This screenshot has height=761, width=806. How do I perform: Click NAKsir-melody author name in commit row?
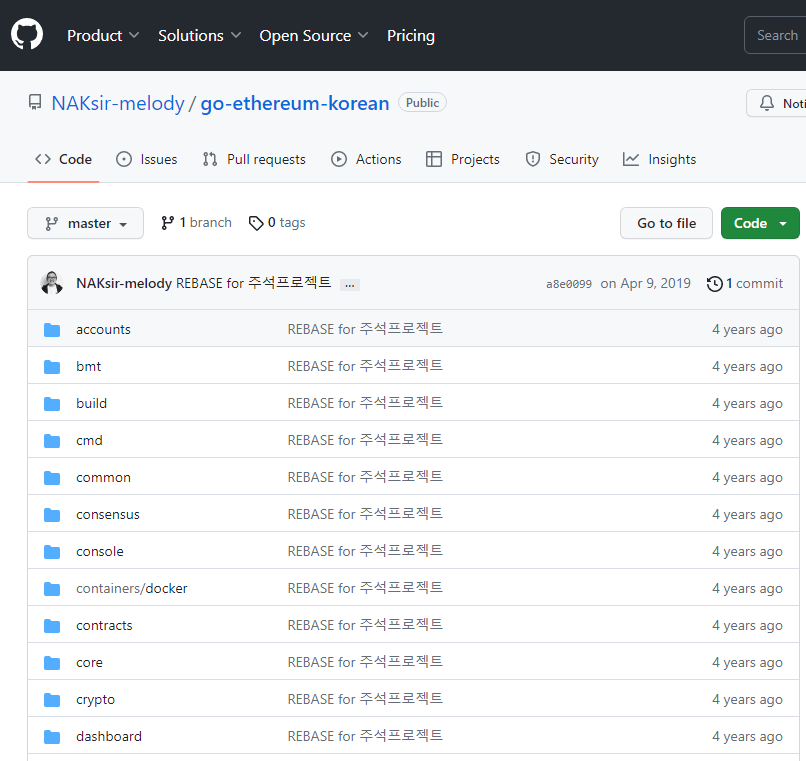coord(124,283)
